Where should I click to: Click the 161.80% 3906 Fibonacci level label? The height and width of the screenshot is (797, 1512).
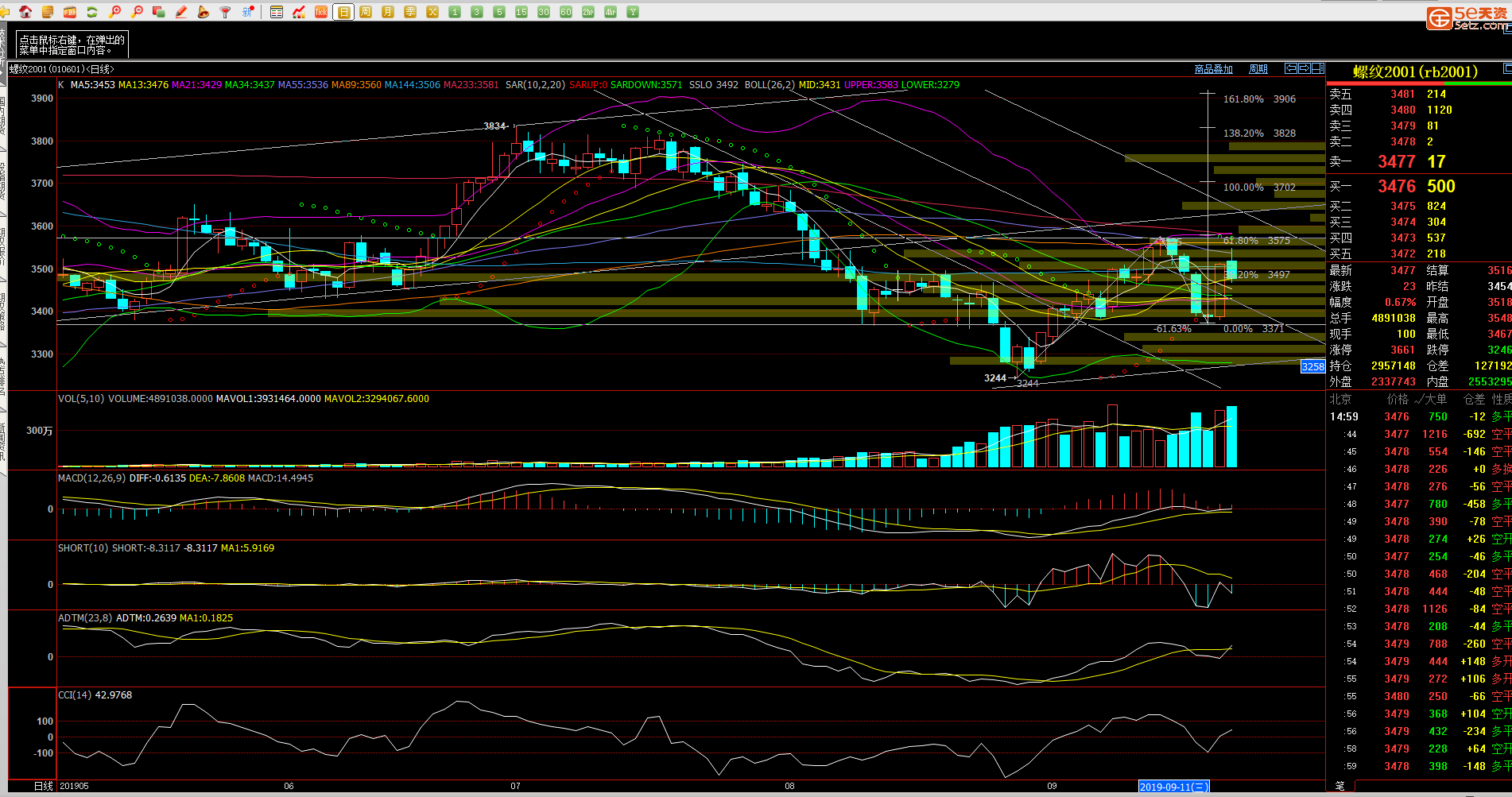point(1259,99)
